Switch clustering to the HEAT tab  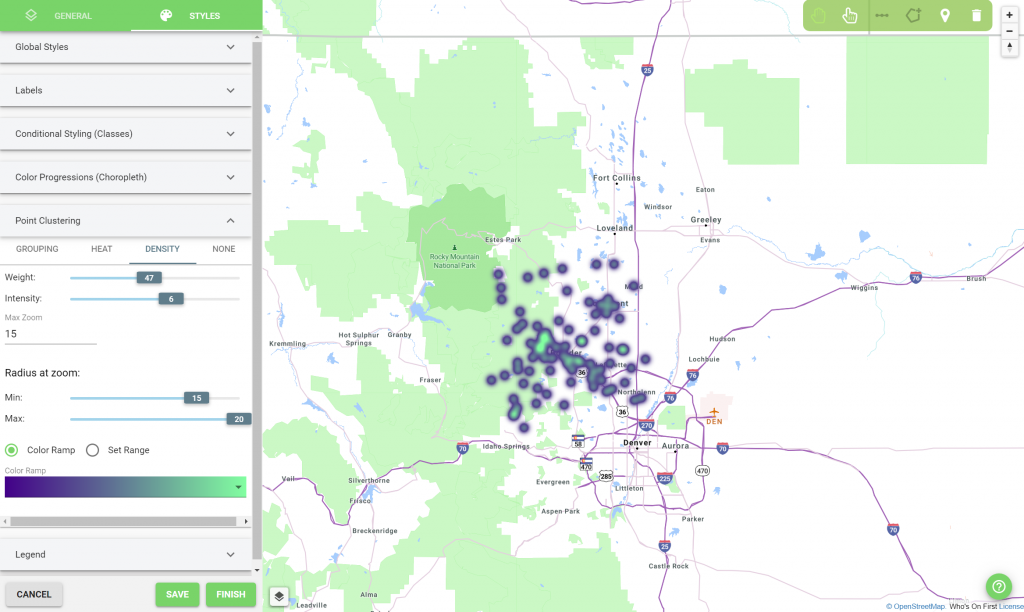[101, 249]
